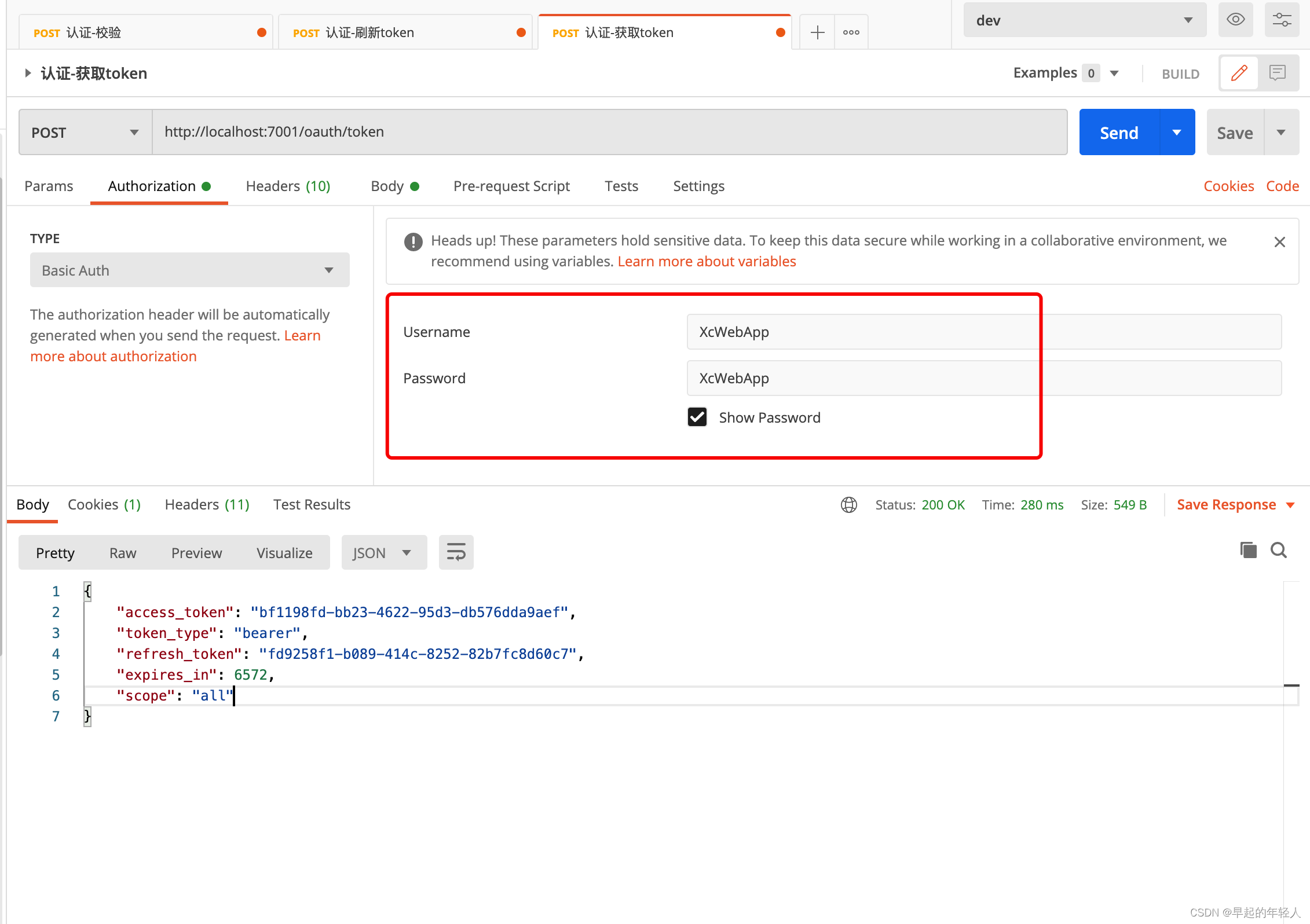Switch to the Pre-request Script tab
Screen dimensions: 1310x924
click(511, 186)
